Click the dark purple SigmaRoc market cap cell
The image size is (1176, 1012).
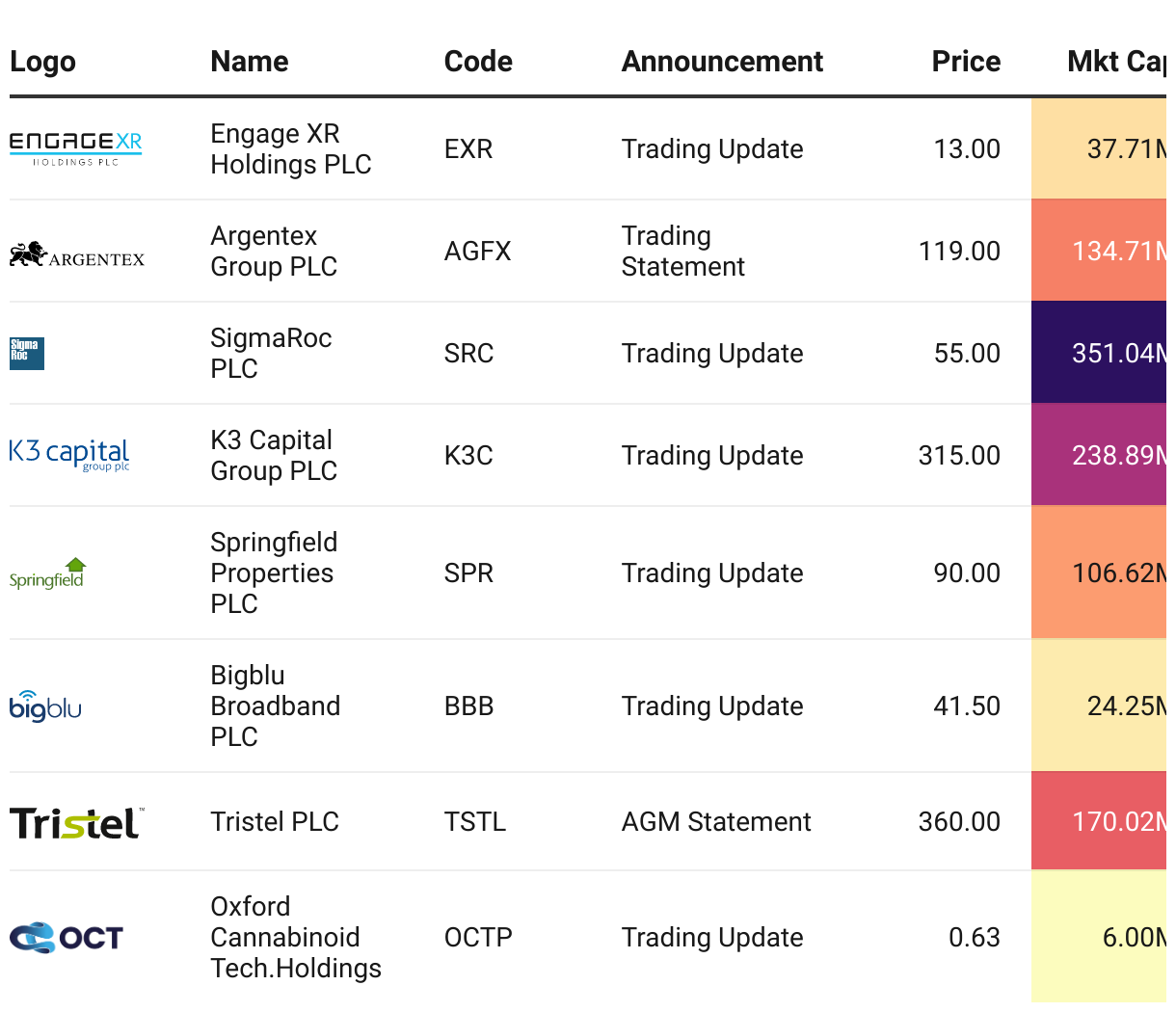click(x=1099, y=353)
